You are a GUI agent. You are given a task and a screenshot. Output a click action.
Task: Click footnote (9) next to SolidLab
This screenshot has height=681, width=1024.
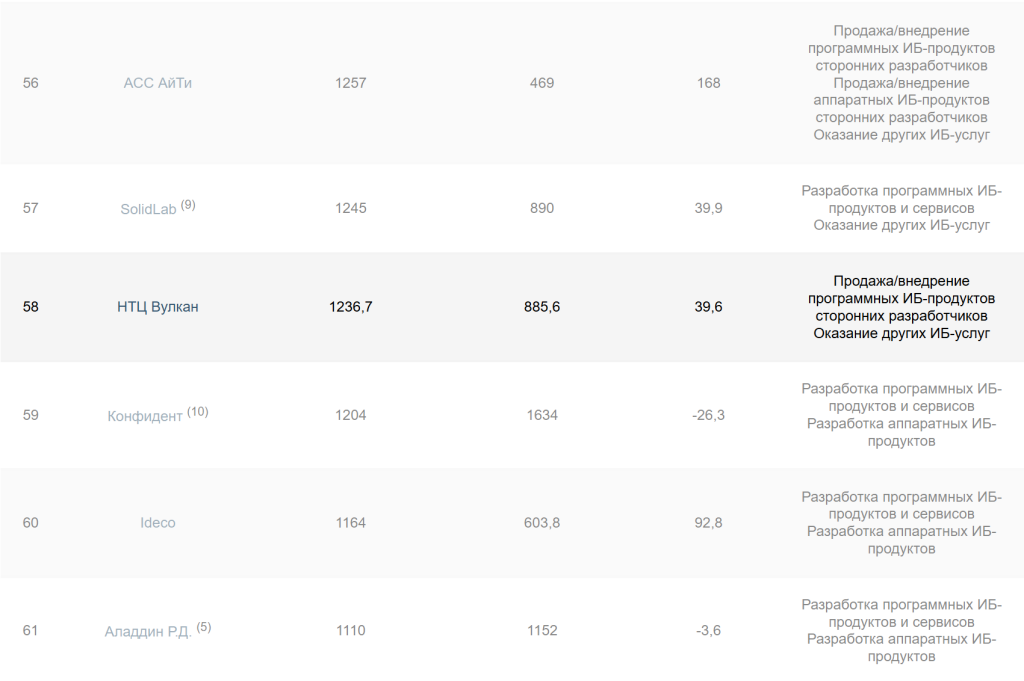(188, 205)
